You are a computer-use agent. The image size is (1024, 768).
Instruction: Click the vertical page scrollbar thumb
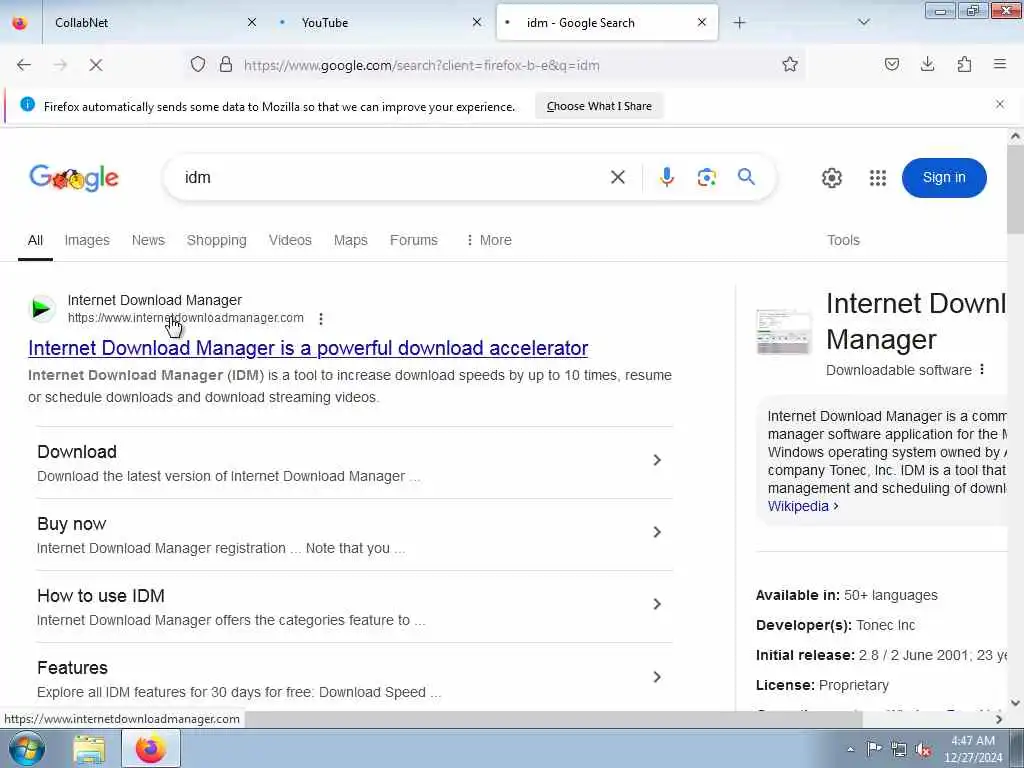1016,189
